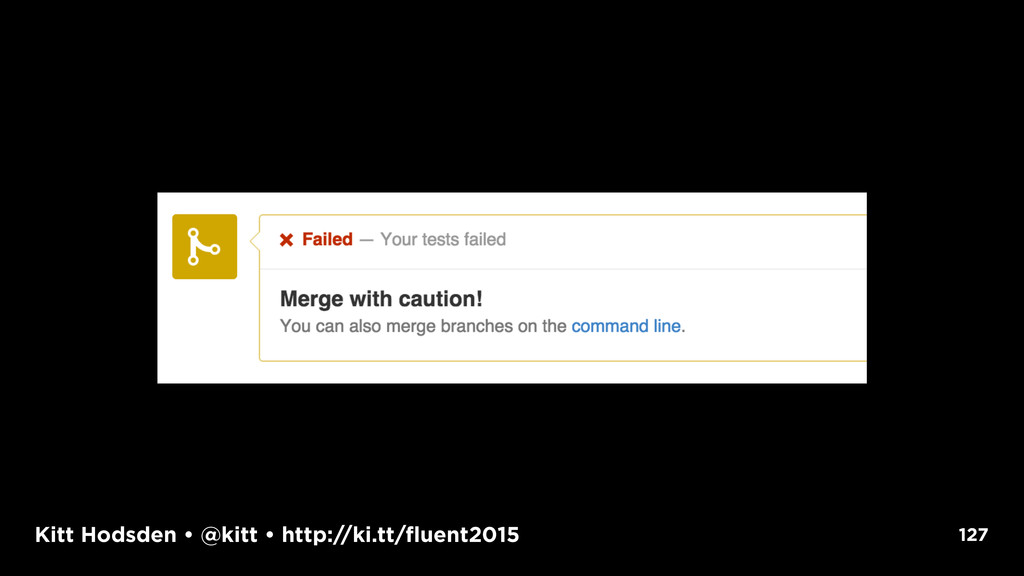Click the bullet between Kitt Hodsden and @kitt
The image size is (1024, 576).
pyautogui.click(x=189, y=535)
